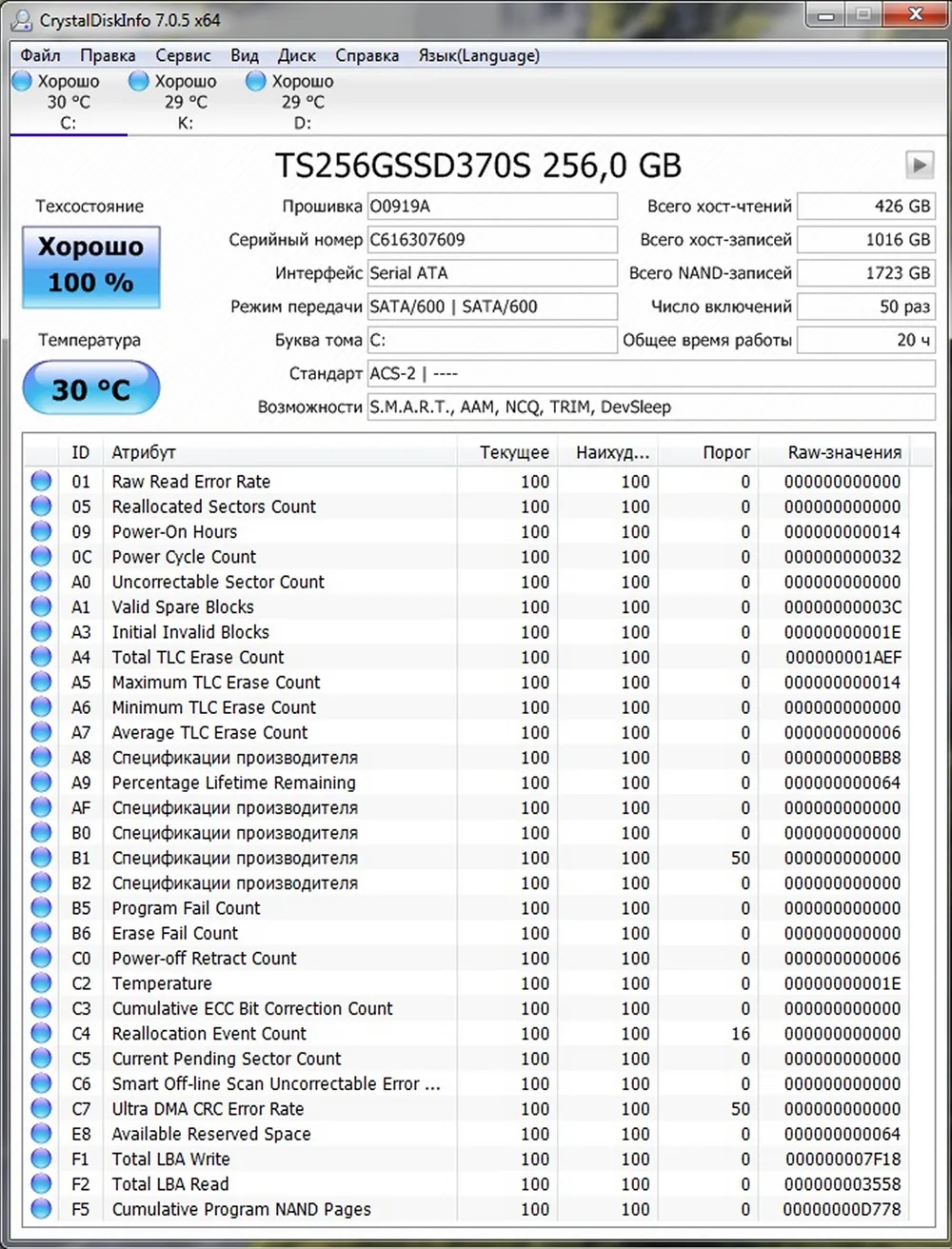Open the Язык(Language) menu
The height and width of the screenshot is (1249, 952).
pyautogui.click(x=479, y=55)
